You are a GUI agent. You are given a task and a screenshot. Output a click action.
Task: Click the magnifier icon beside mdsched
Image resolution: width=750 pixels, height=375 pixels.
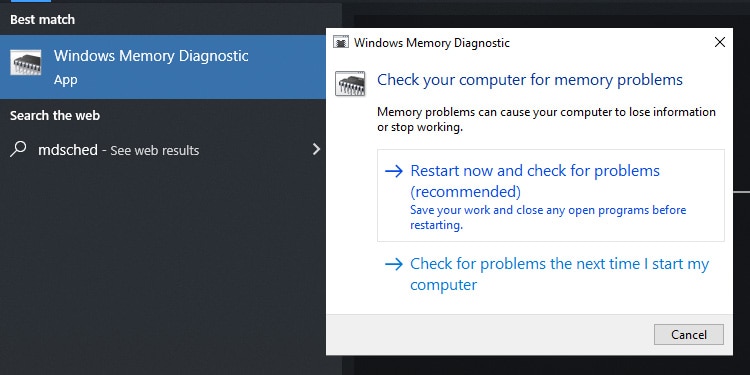pos(18,149)
